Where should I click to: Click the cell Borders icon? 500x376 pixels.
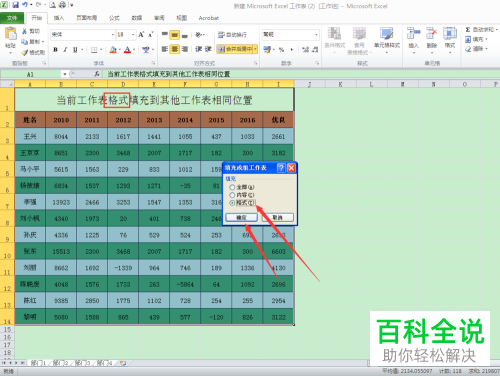(x=94, y=50)
